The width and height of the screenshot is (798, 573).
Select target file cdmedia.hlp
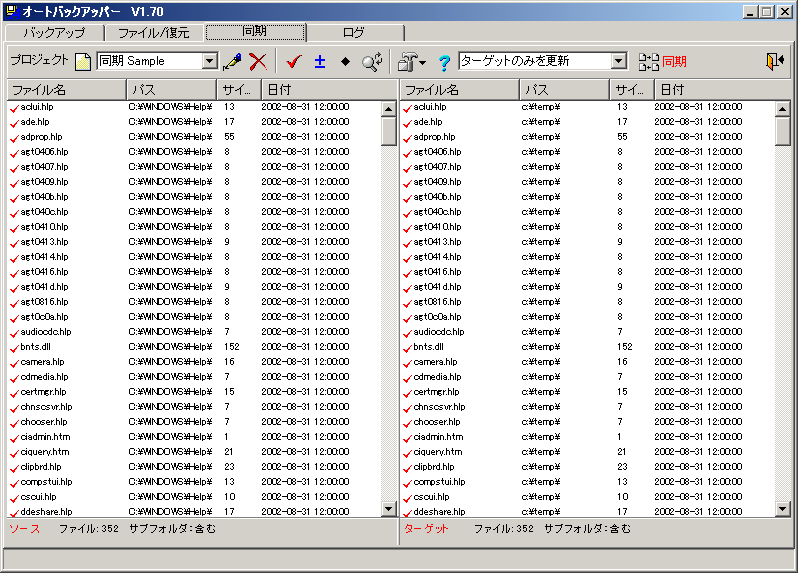(437, 377)
